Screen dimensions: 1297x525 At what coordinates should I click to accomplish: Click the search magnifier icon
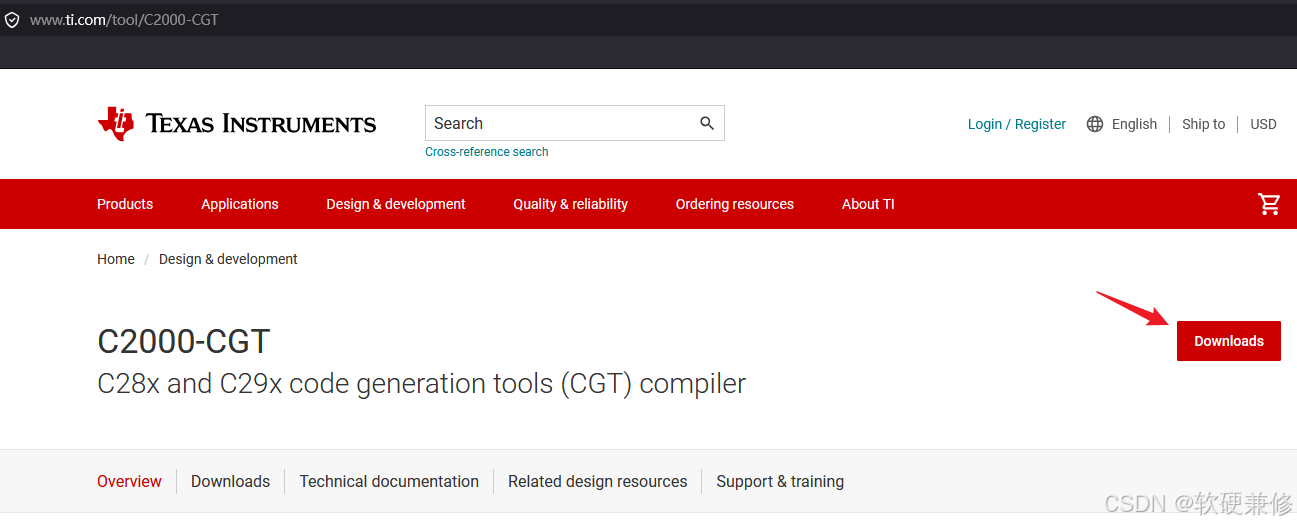point(707,123)
